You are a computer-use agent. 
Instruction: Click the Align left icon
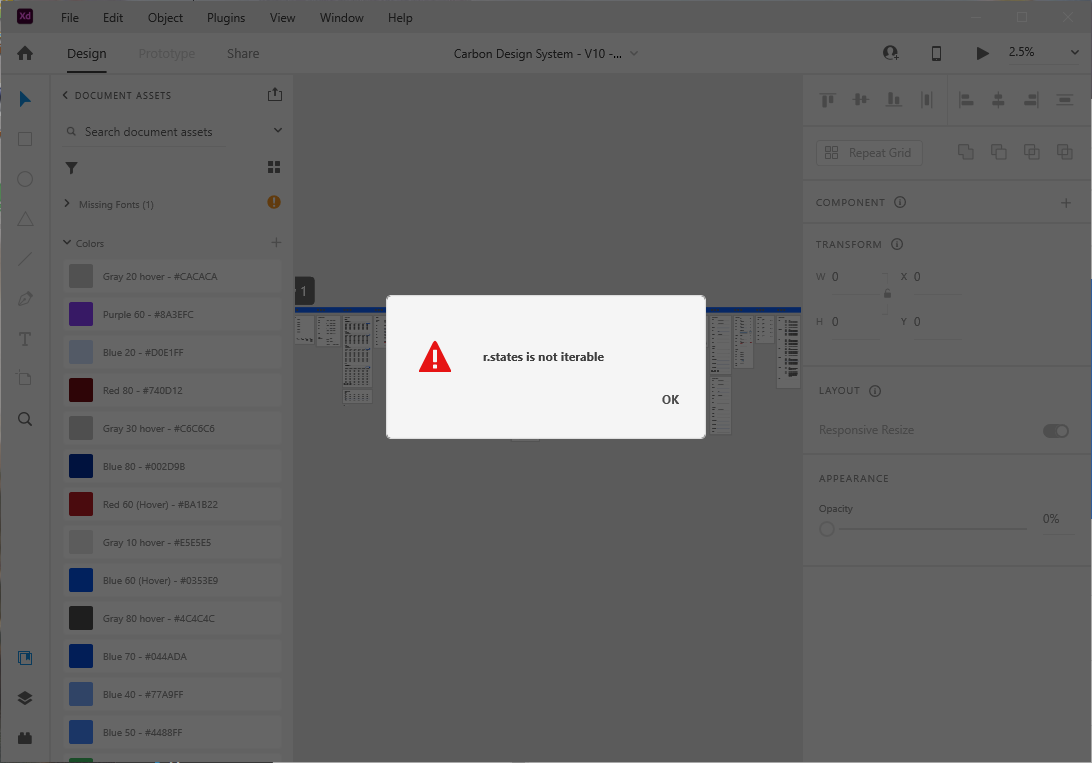click(x=965, y=99)
